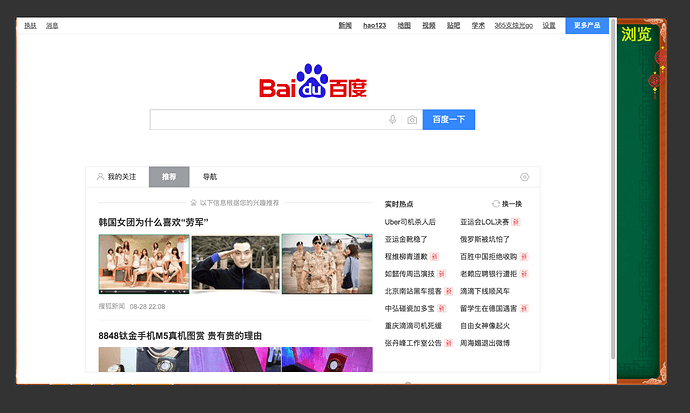Click the Baidu paw logo
This screenshot has width=690, height=413.
[312, 81]
